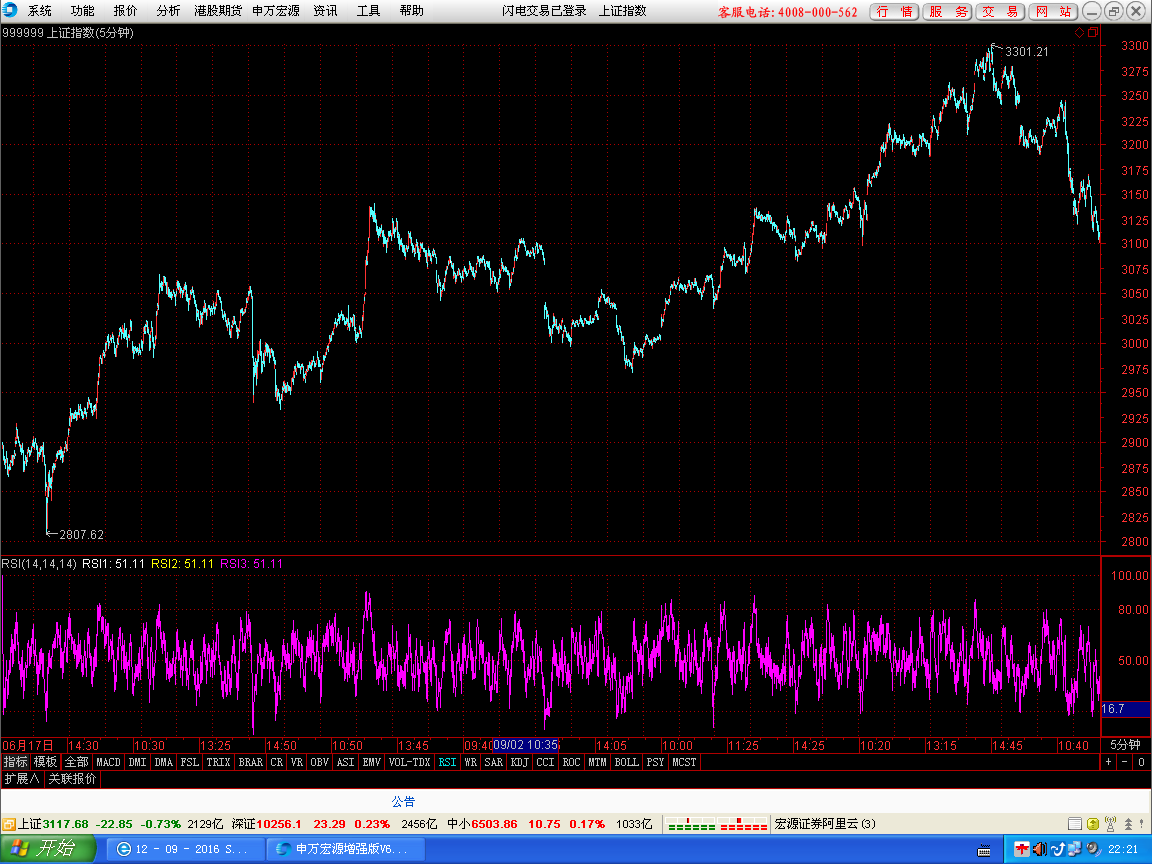Image resolution: width=1152 pixels, height=864 pixels.
Task: Open the 工具 menu
Action: point(368,11)
